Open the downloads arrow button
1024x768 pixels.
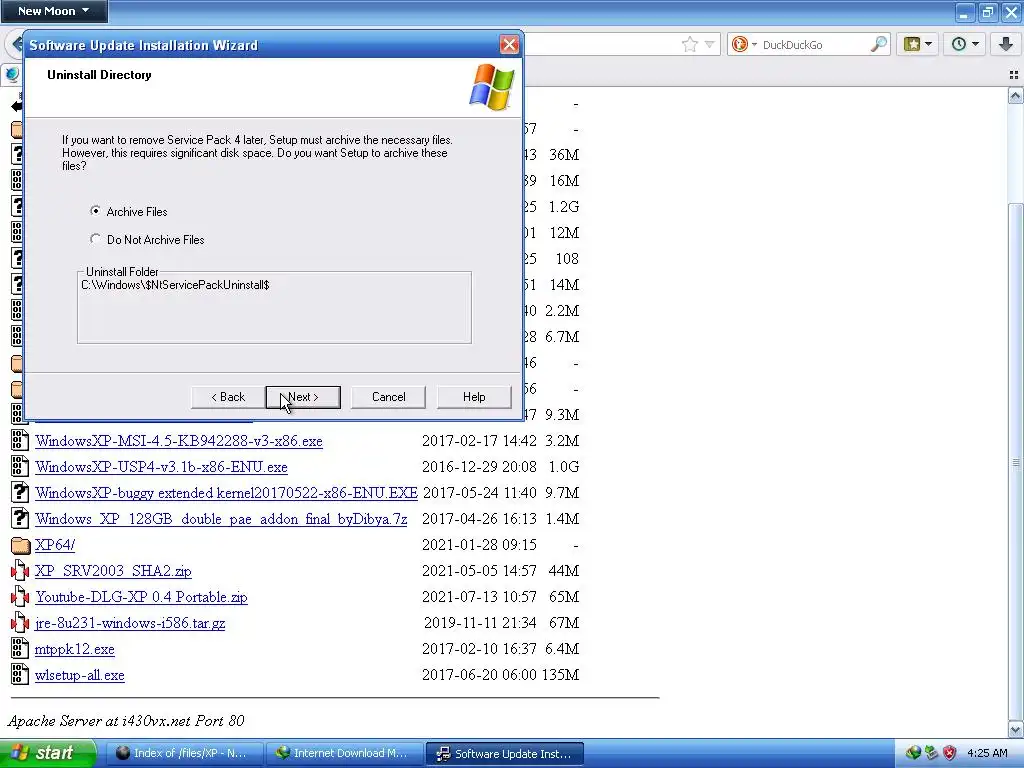pos(1006,44)
